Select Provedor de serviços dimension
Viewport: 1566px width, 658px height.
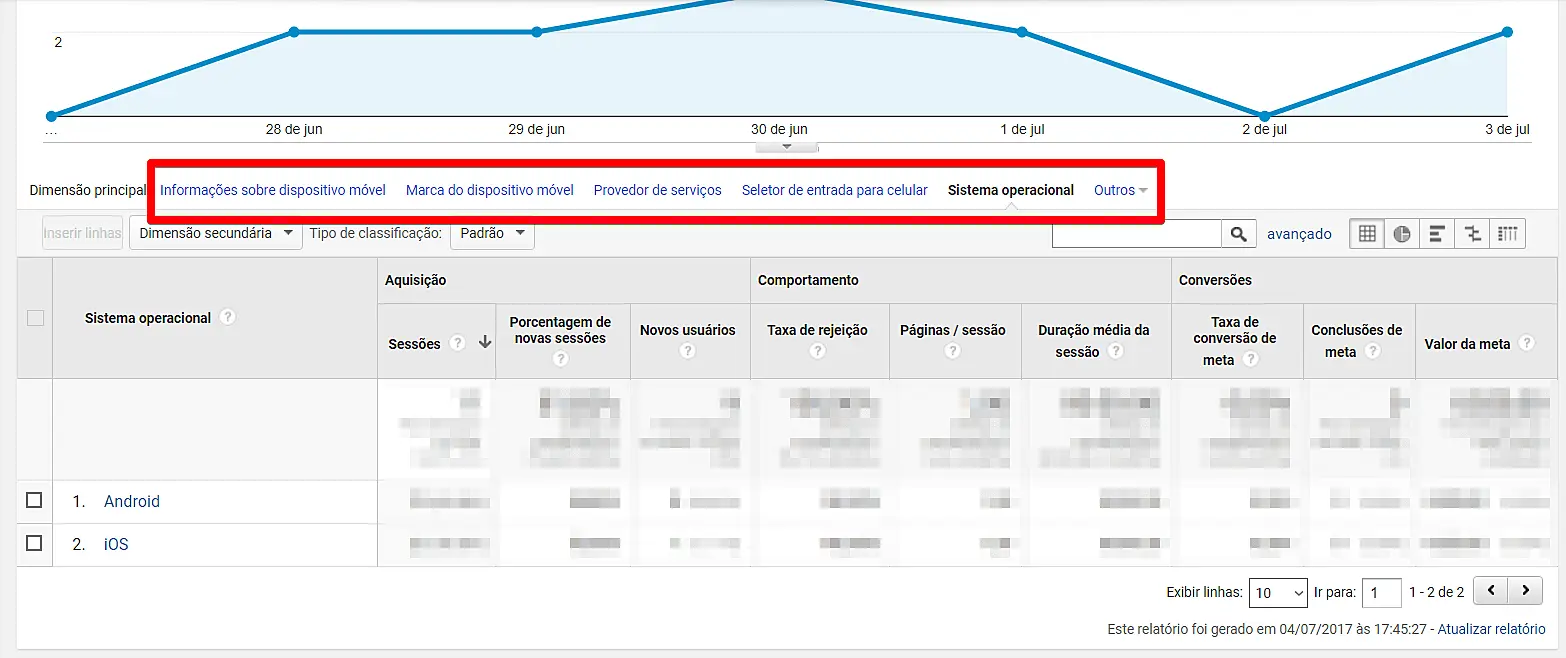(658, 190)
